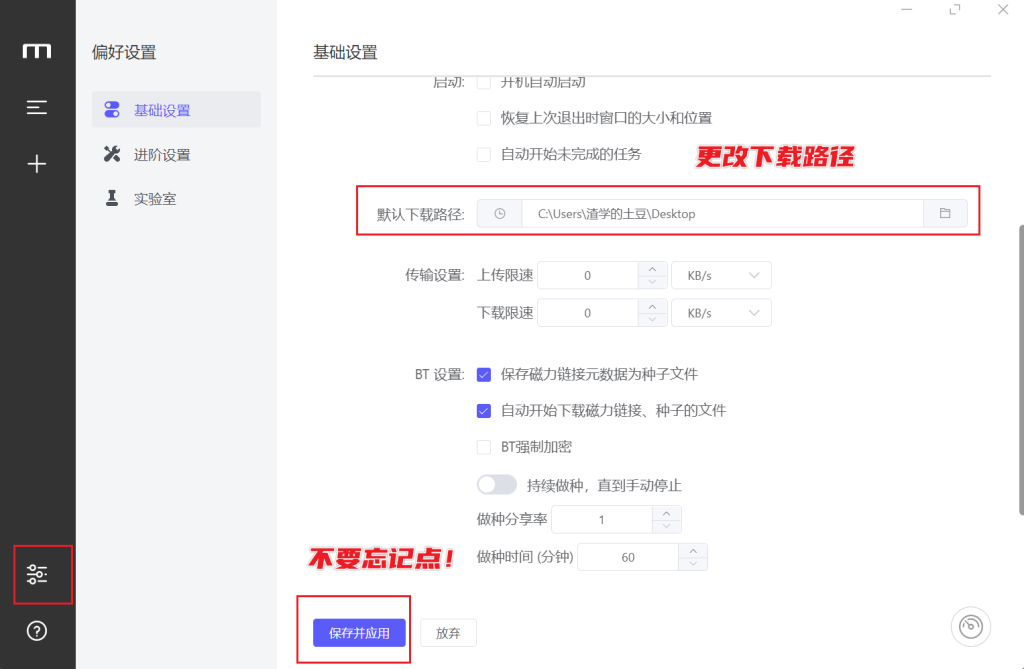Open download path history via clock icon

(499, 213)
